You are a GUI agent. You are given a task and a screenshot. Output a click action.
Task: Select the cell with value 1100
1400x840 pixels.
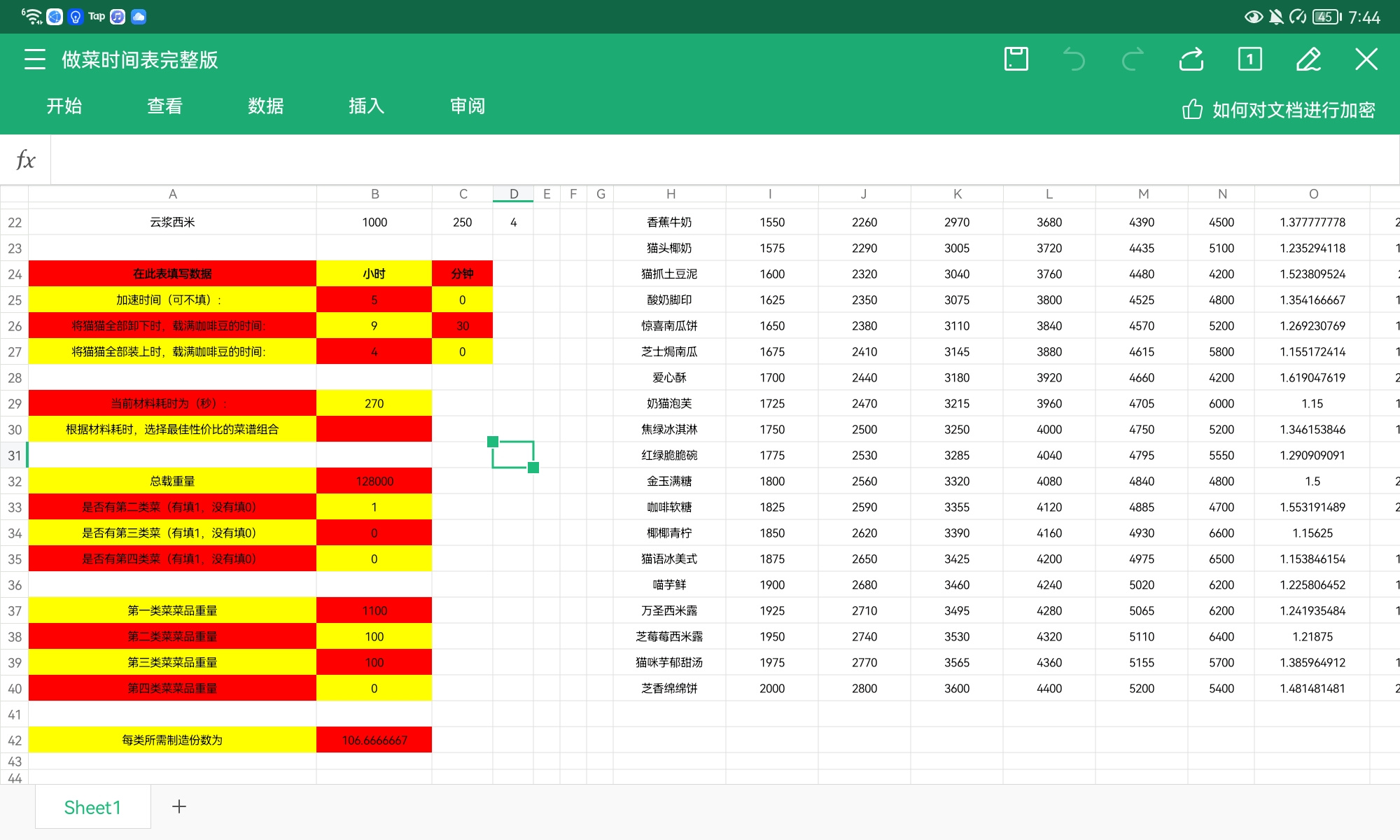(374, 610)
